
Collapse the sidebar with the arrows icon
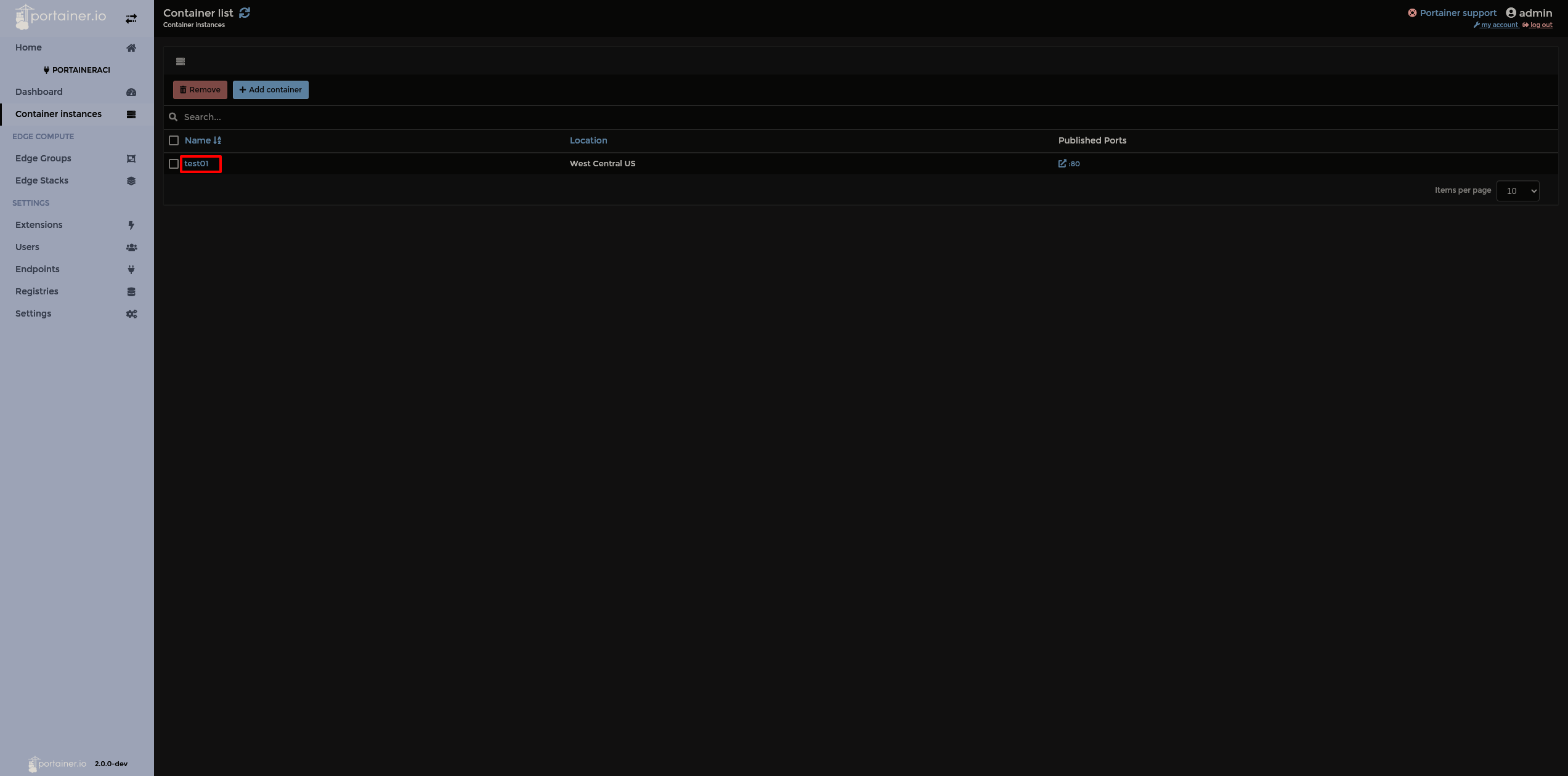[131, 18]
